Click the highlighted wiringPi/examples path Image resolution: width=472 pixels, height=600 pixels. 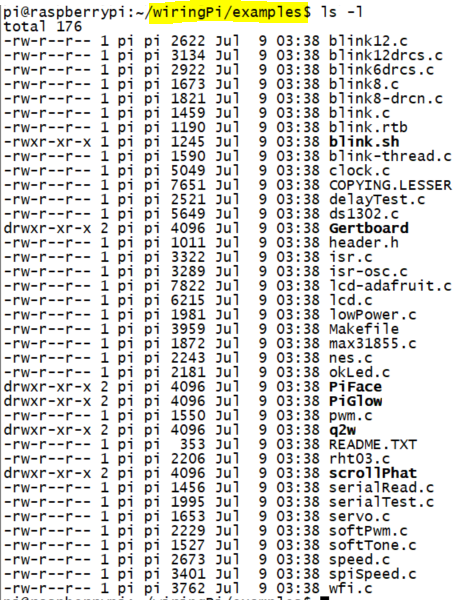[228, 13]
